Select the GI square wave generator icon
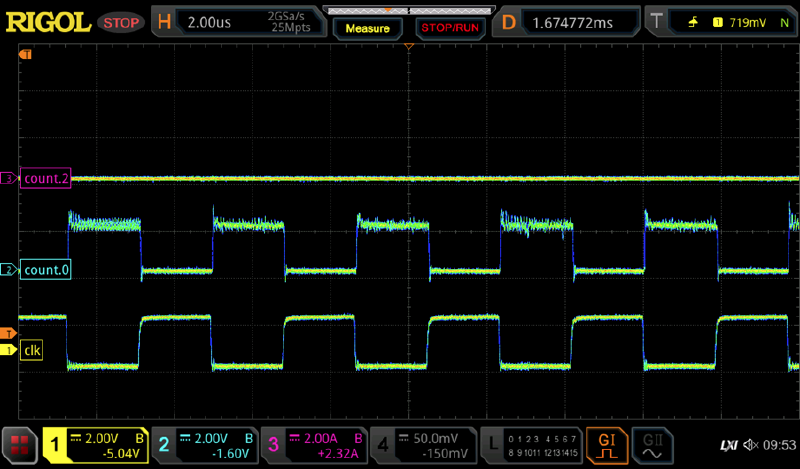Viewport: 800px width, 469px height. (607, 443)
